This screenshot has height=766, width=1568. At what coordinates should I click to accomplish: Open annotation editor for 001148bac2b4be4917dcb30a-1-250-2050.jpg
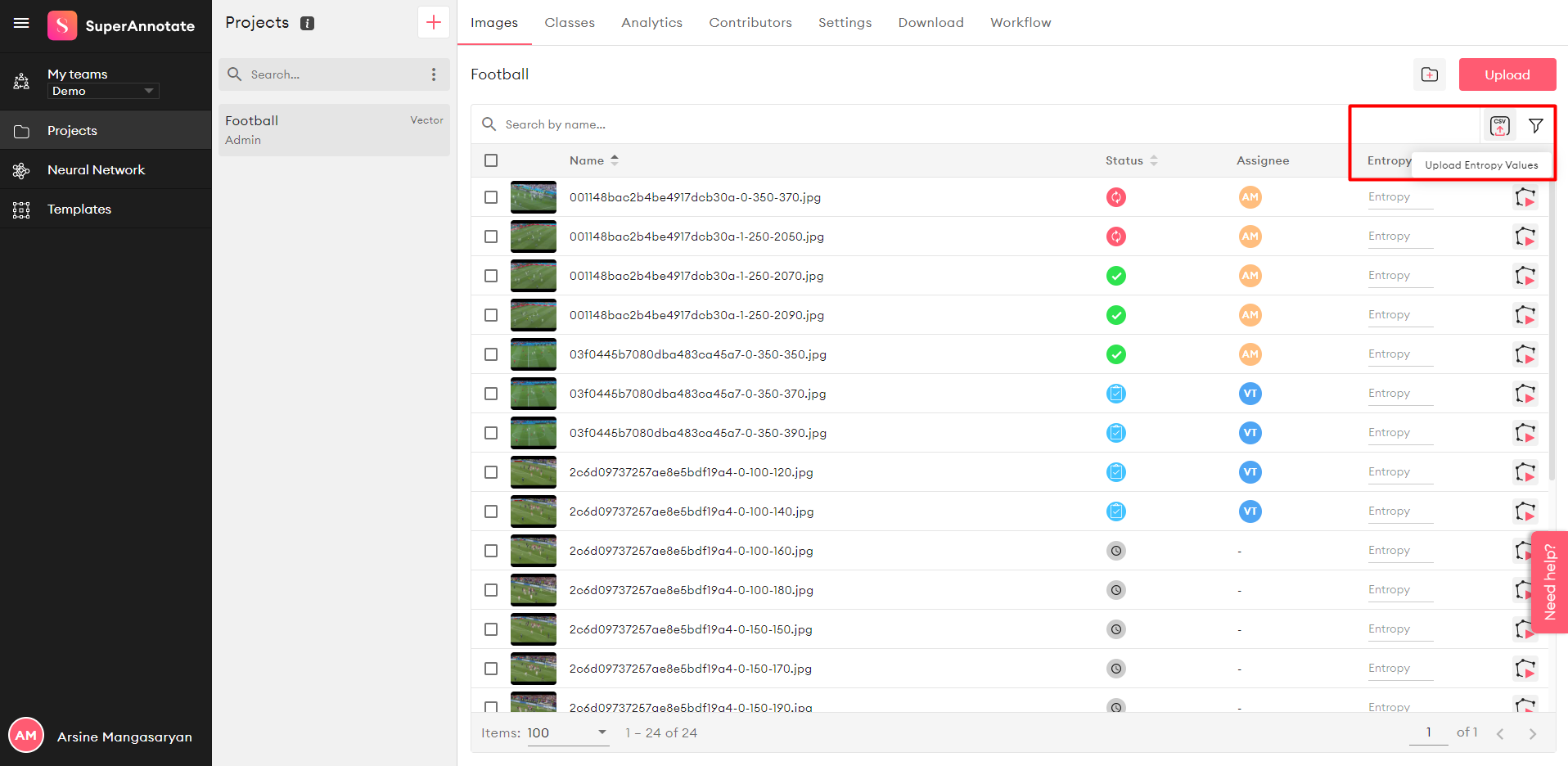tap(1525, 237)
